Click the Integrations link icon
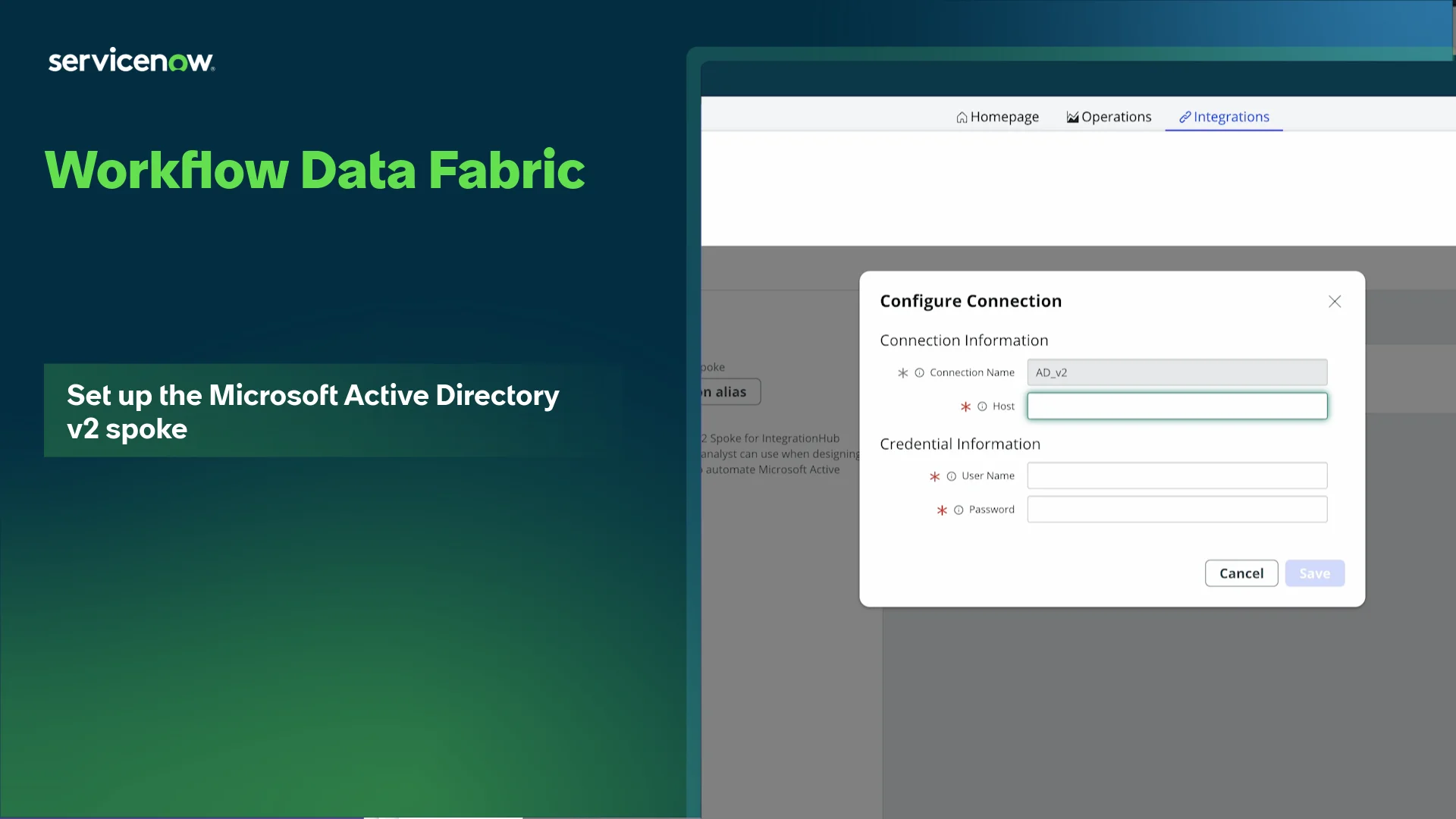The image size is (1456, 819). click(1185, 117)
